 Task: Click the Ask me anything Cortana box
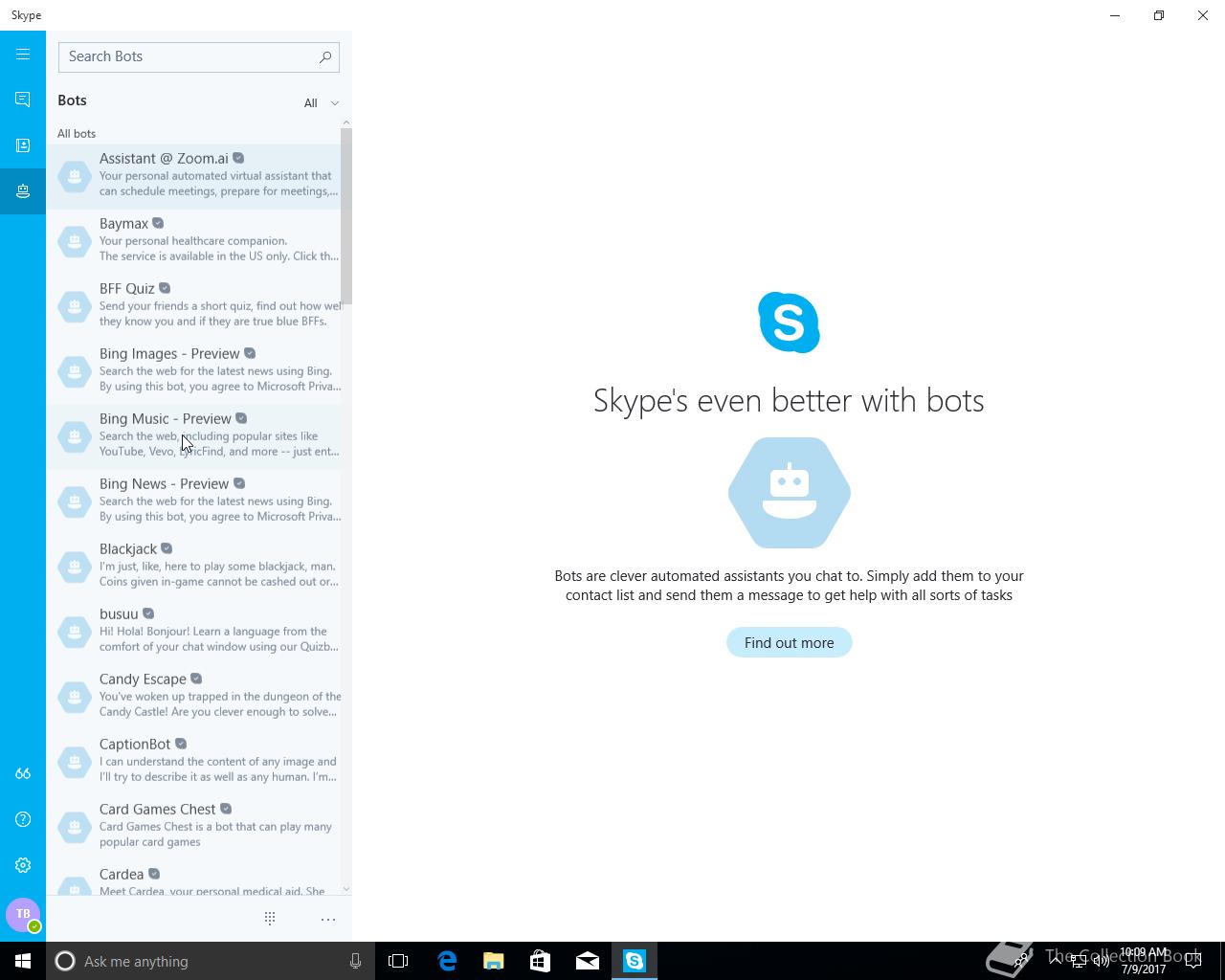point(209,961)
